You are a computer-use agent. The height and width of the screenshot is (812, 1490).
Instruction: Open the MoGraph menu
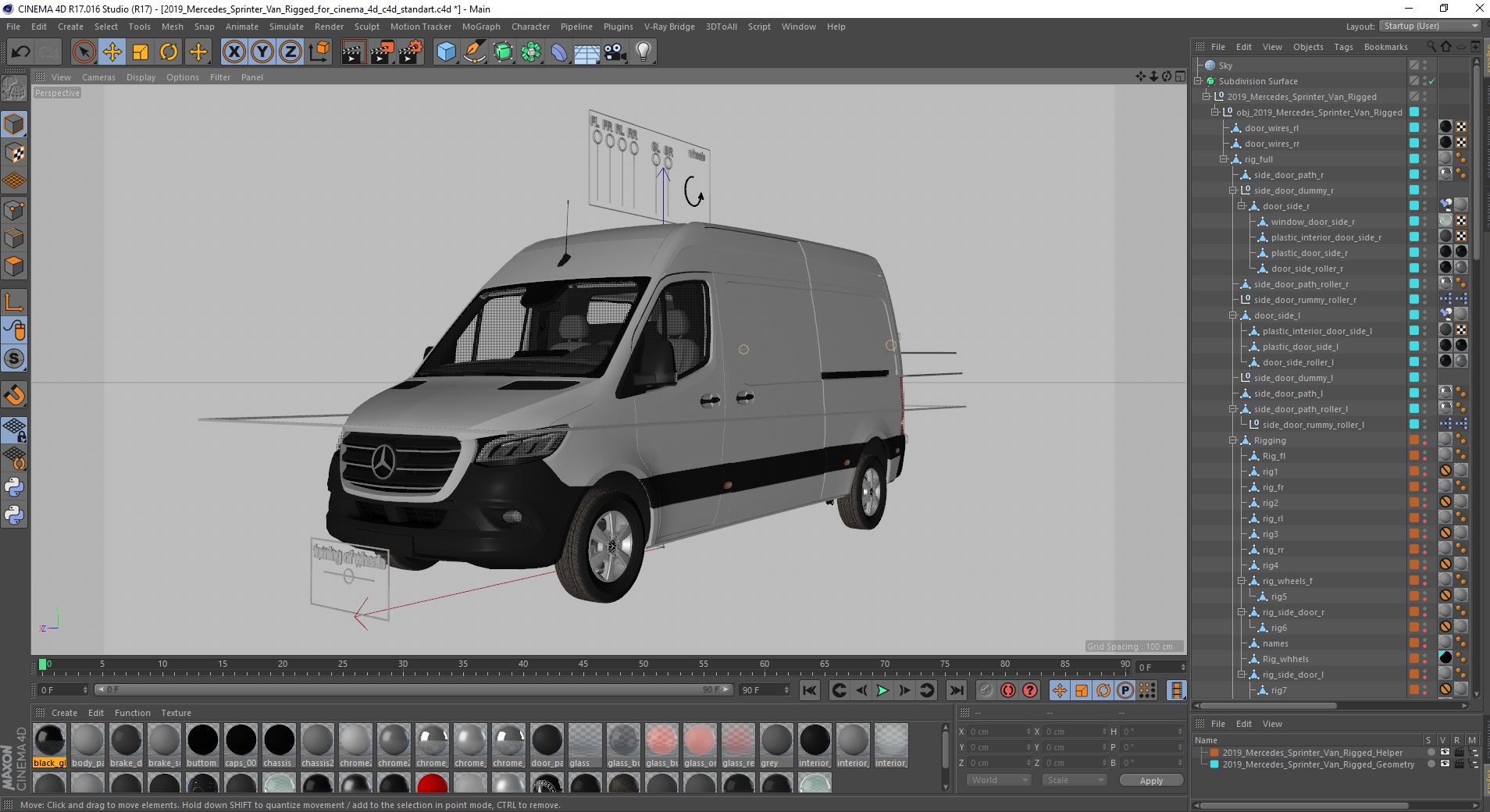pyautogui.click(x=481, y=27)
